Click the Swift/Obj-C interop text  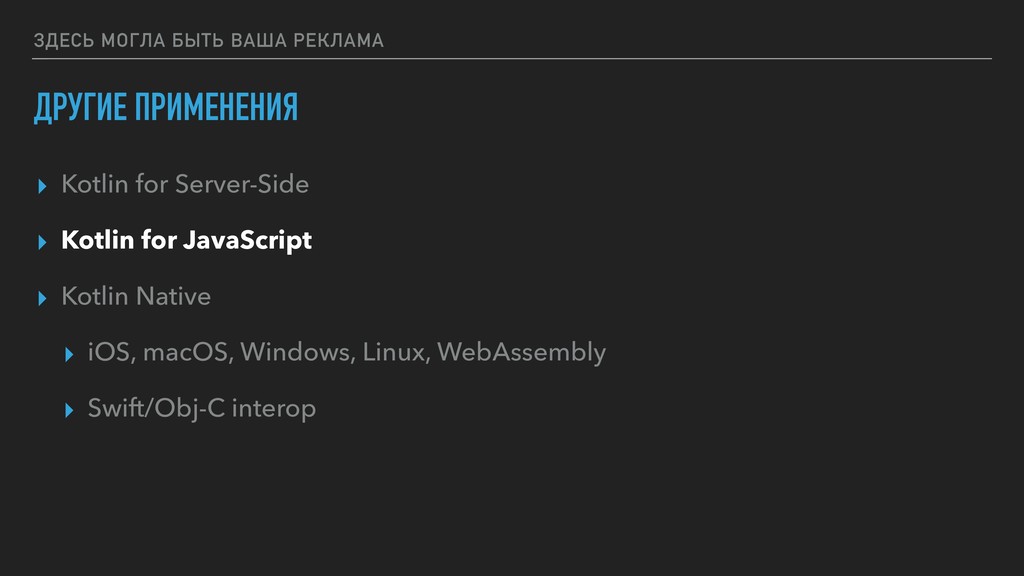(x=201, y=409)
